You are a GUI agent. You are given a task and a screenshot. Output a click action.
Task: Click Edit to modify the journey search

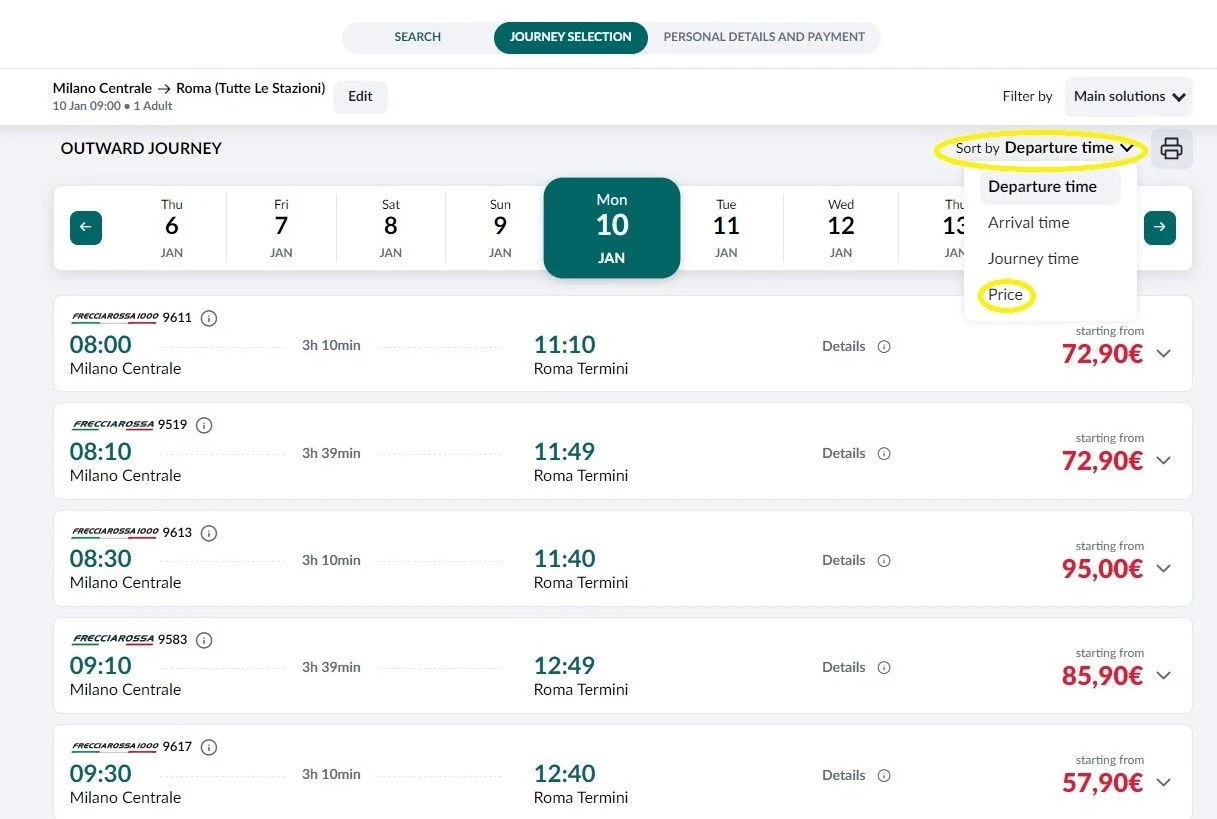(x=360, y=97)
